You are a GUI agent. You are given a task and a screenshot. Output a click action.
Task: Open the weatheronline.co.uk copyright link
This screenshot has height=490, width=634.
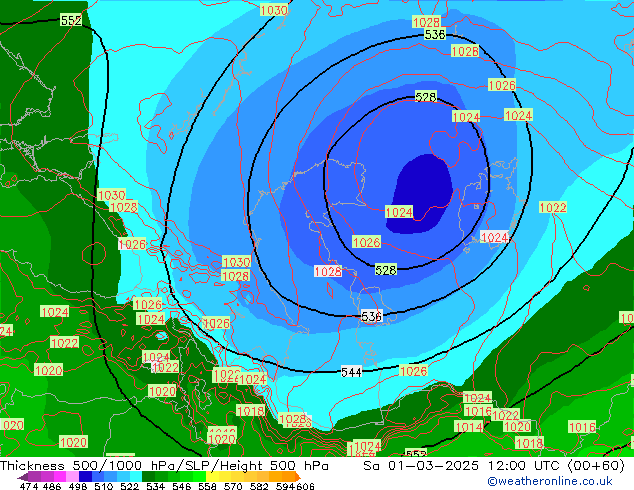point(550,481)
